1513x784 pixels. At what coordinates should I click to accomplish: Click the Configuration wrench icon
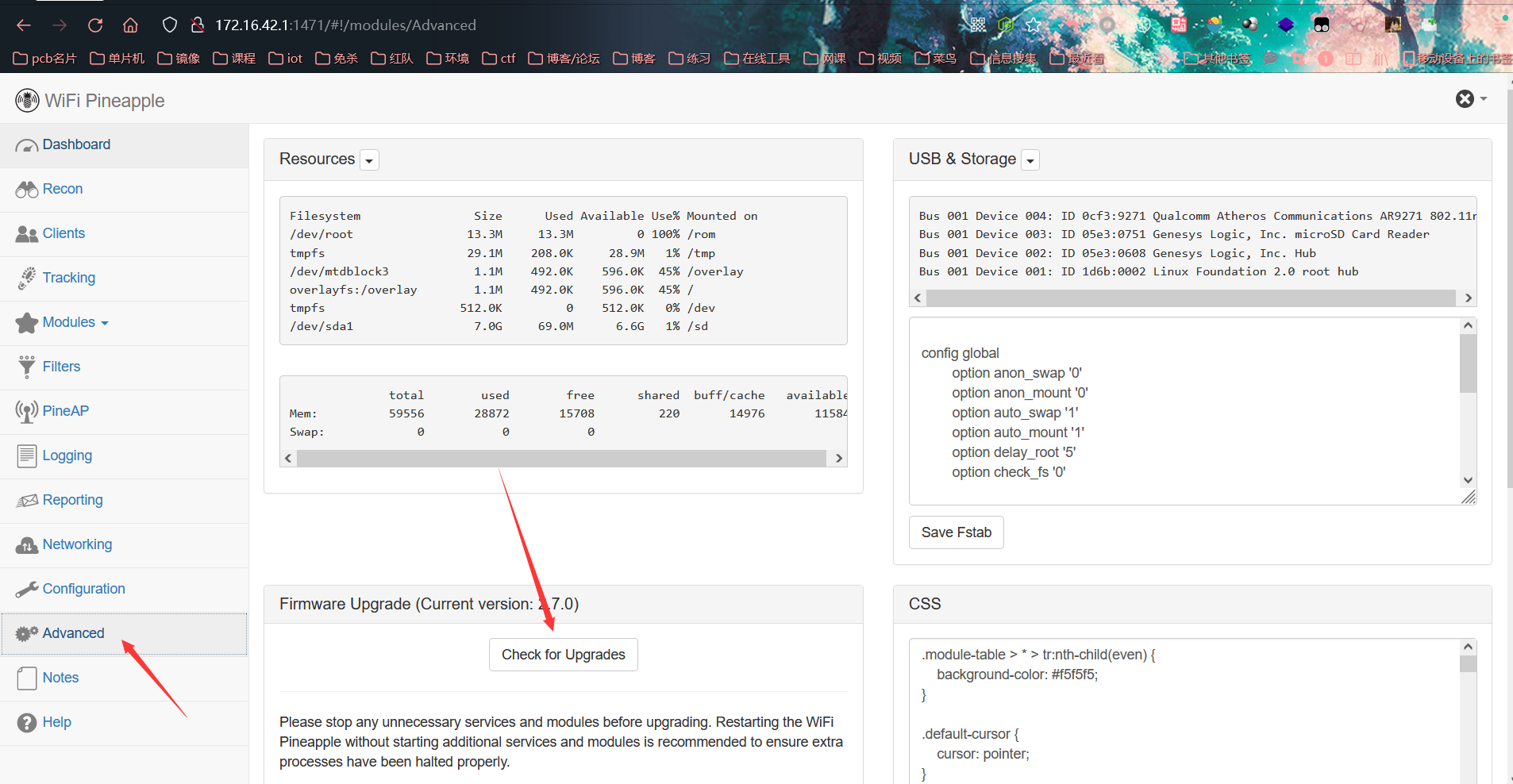(x=26, y=589)
